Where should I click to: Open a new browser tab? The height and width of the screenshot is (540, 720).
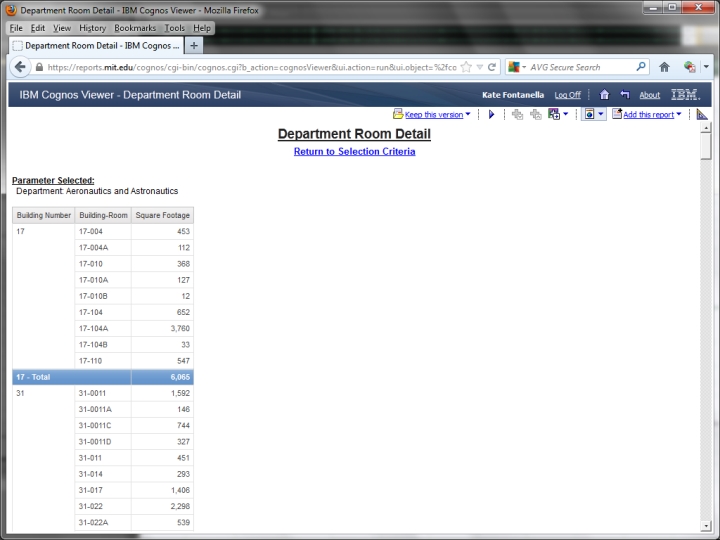(x=194, y=45)
